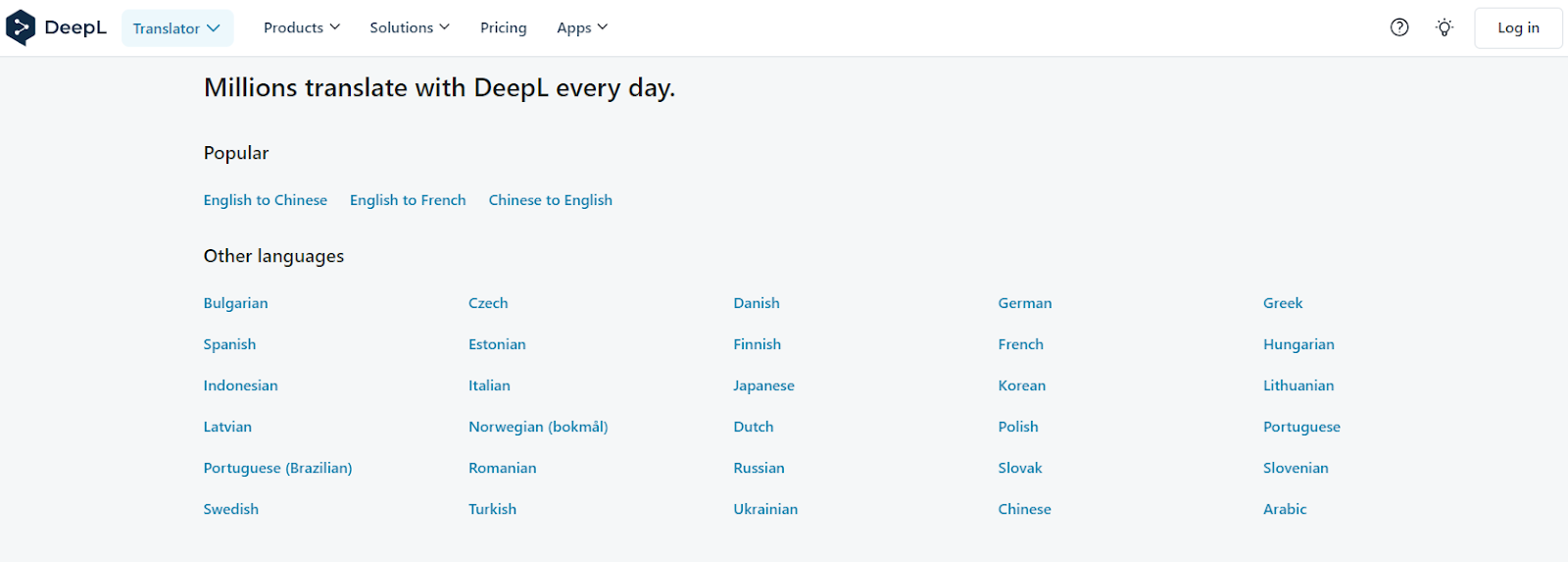
Task: Select the Arabic language link
Action: click(1285, 509)
